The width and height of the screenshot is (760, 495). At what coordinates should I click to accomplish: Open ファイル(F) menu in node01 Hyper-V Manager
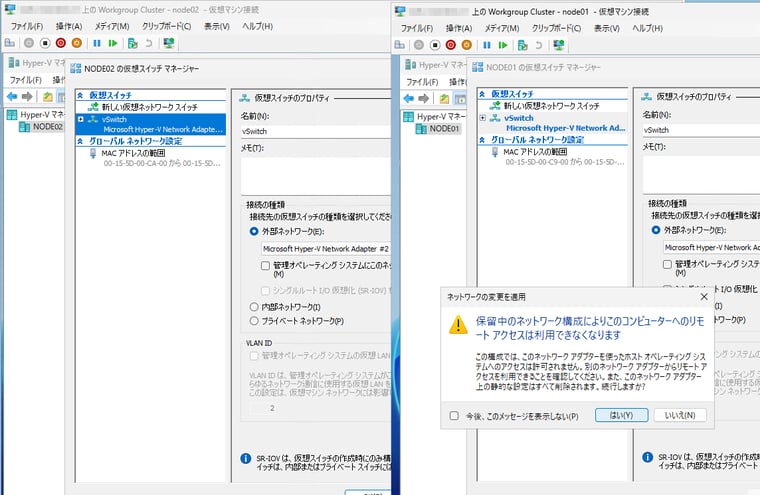[x=422, y=82]
